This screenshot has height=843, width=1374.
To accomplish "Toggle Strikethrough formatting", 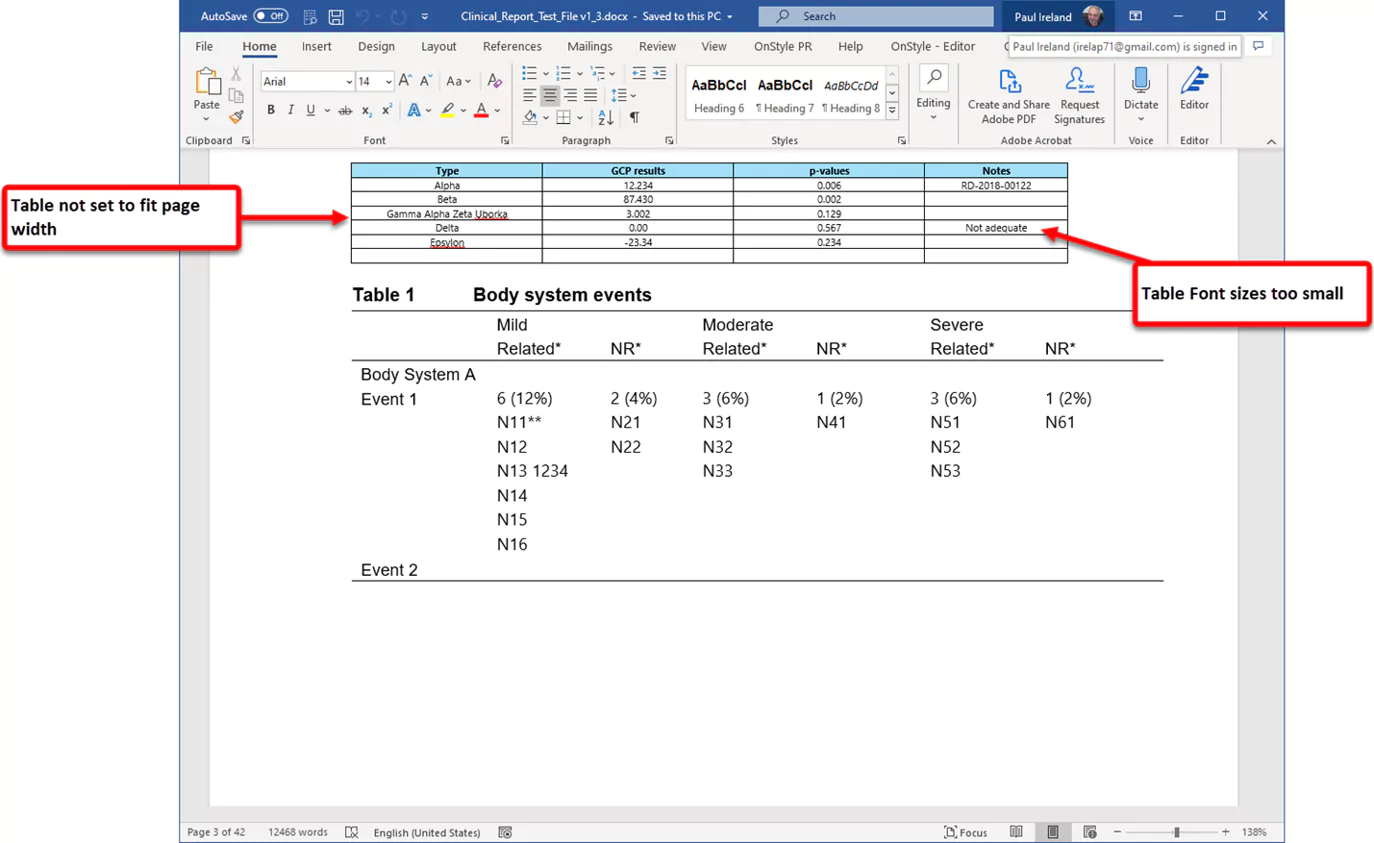I will (345, 110).
